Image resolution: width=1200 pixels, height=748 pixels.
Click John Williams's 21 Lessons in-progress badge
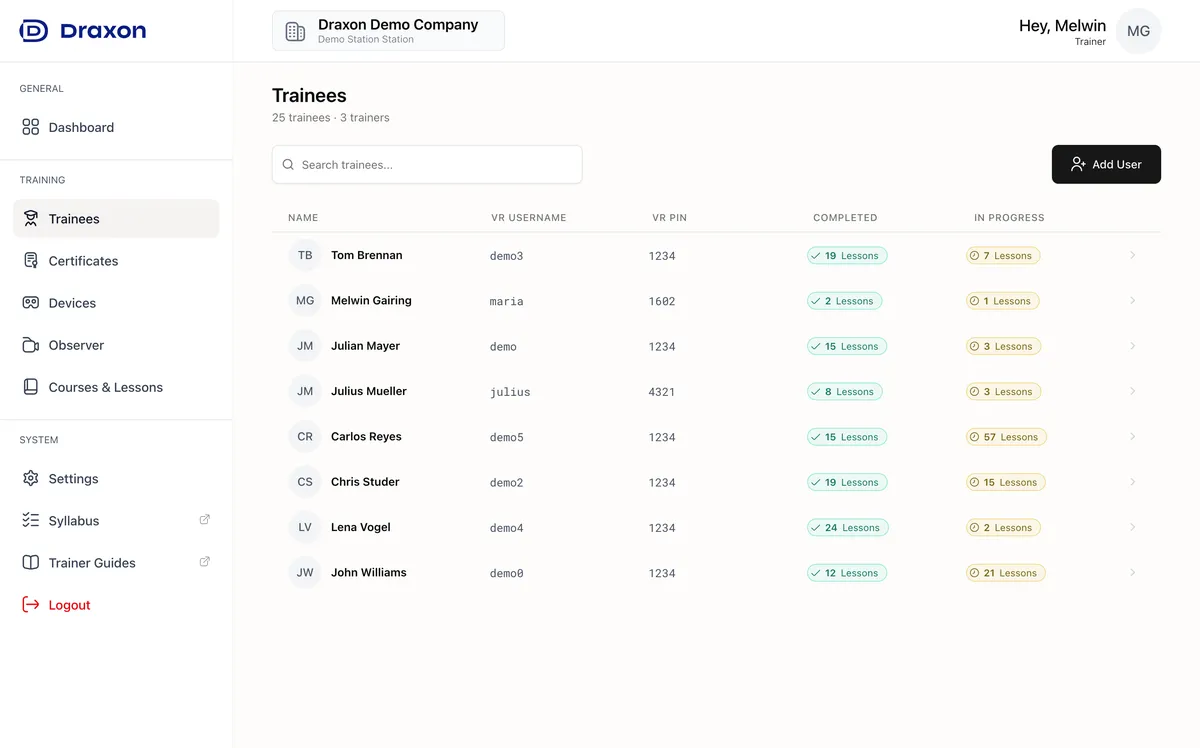coord(1006,573)
